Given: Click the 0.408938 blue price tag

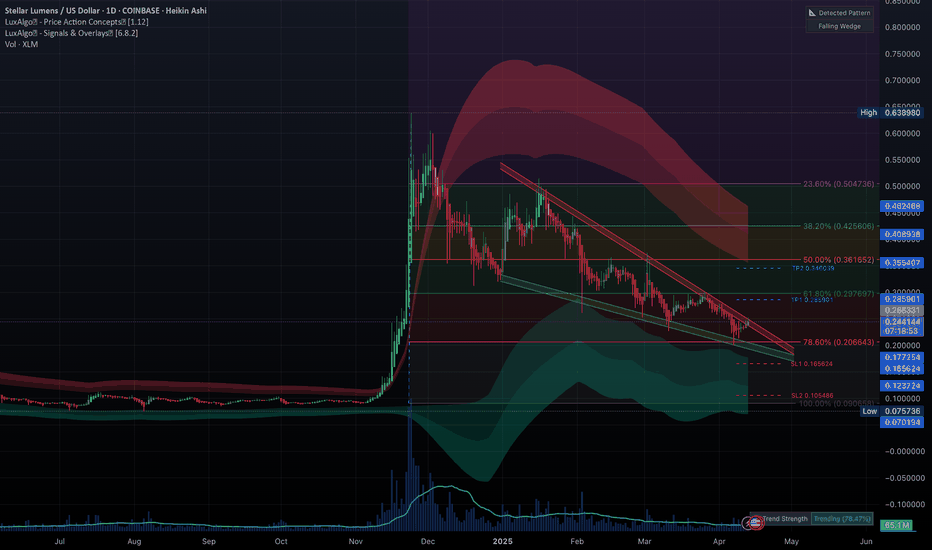Looking at the screenshot, I should (x=902, y=235).
